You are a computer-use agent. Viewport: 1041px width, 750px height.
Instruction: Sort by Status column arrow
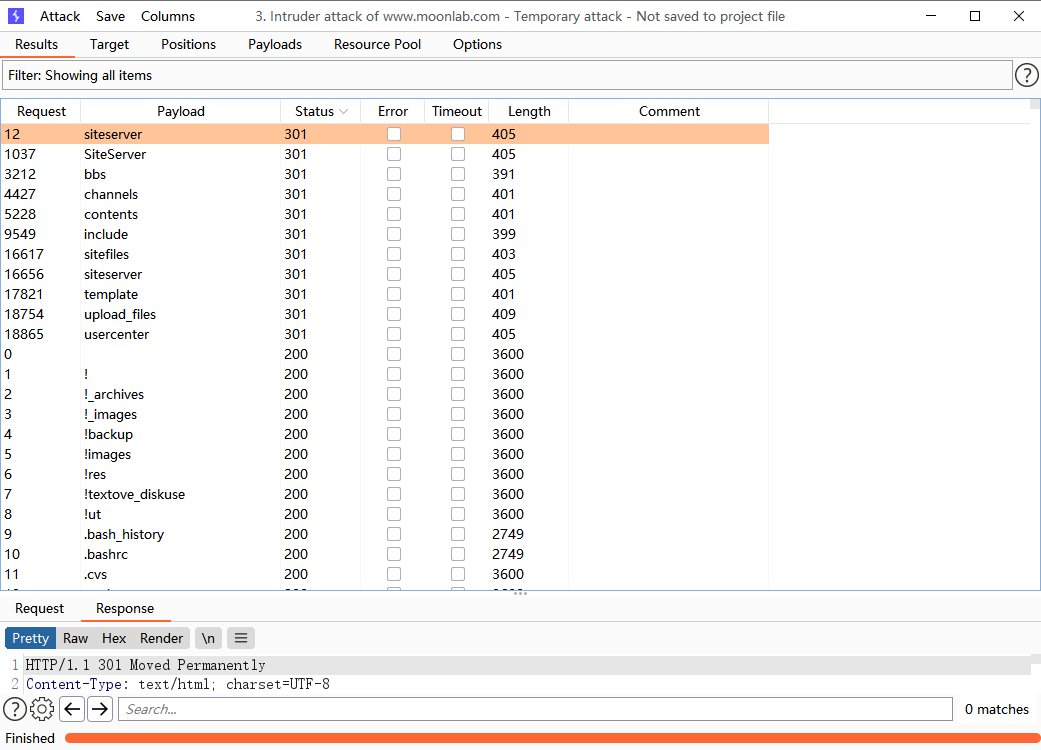[343, 112]
